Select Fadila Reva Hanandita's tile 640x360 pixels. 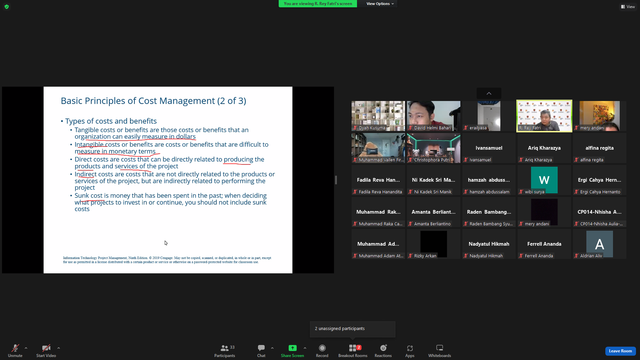point(378,180)
